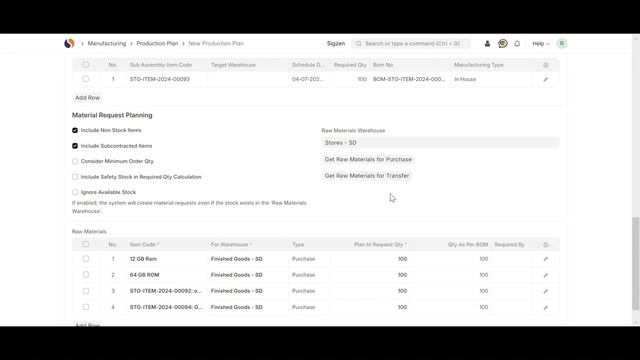Click Get Raw Materials for Purchase
Image resolution: width=640 pixels, height=360 pixels.
point(368,159)
